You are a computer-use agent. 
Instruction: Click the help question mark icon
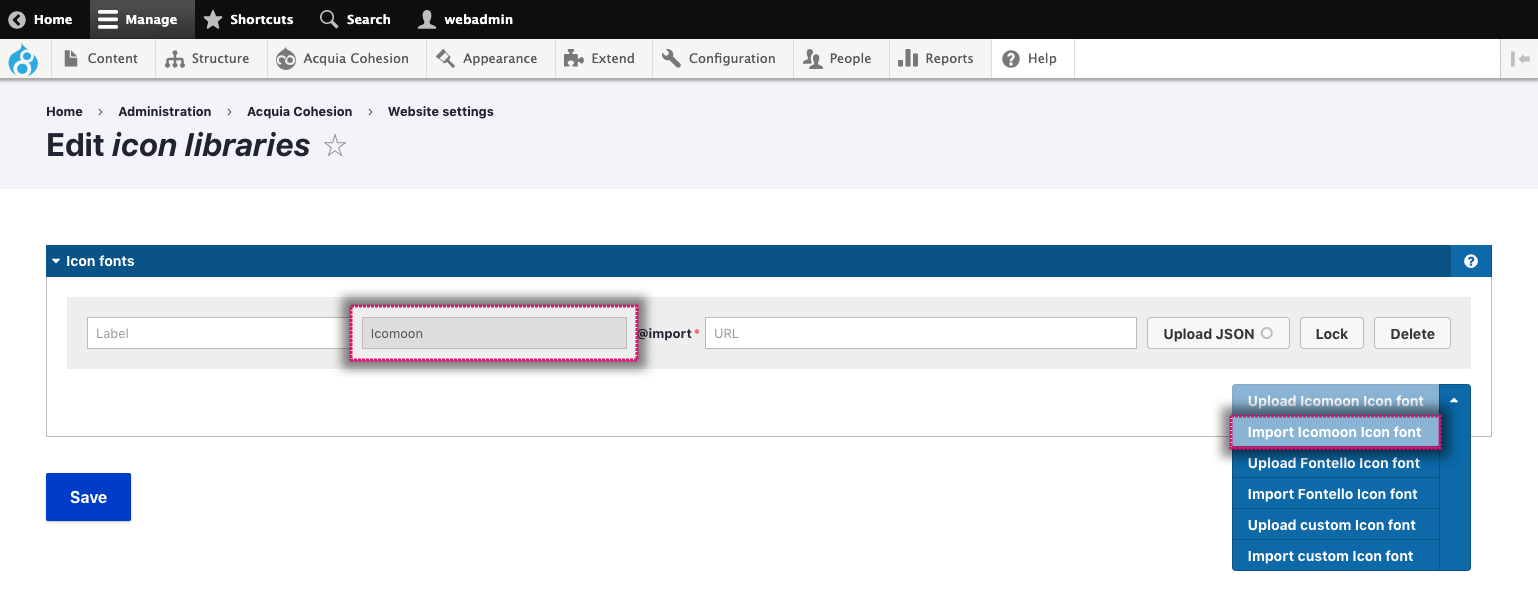coord(1471,261)
